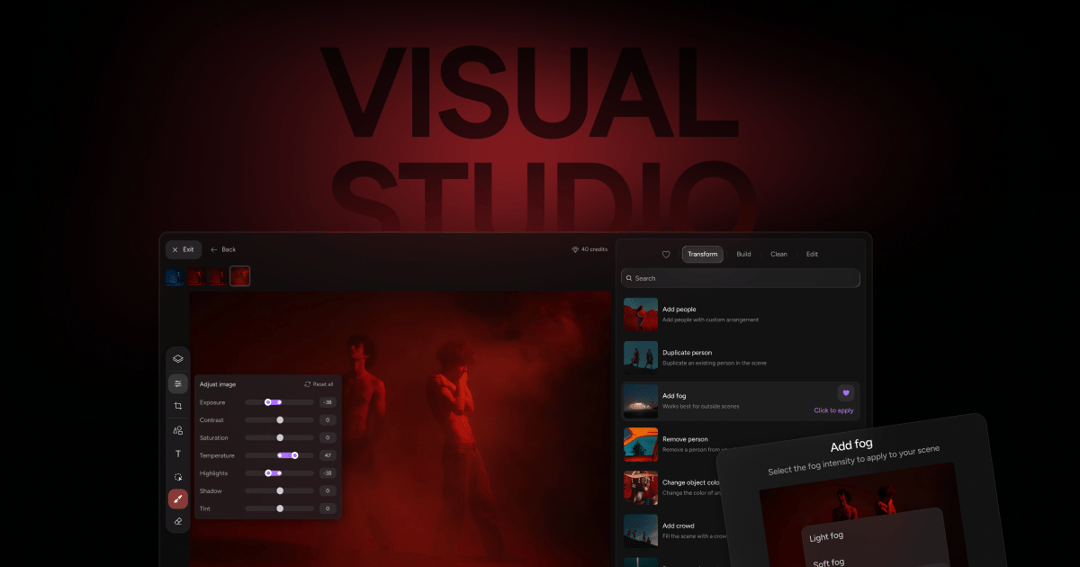Click the Temperature slider handle
1080x567 pixels.
(x=295, y=455)
